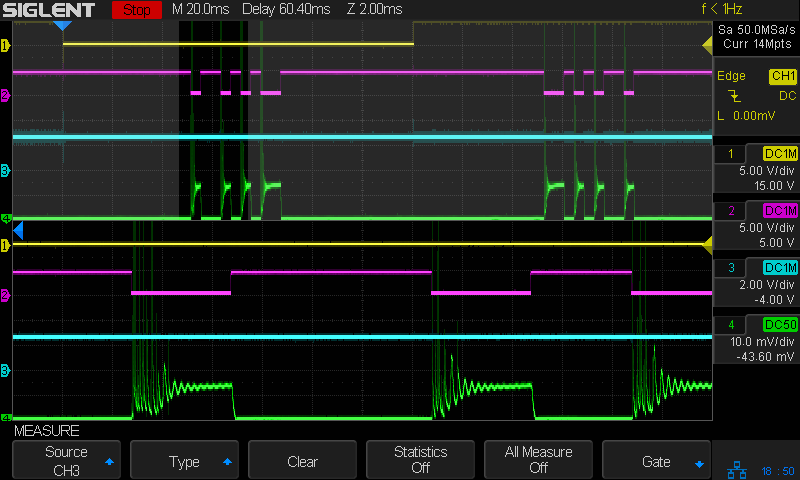Turn on All Measure
Image resolution: width=800 pixels, height=480 pixels.
pos(538,460)
